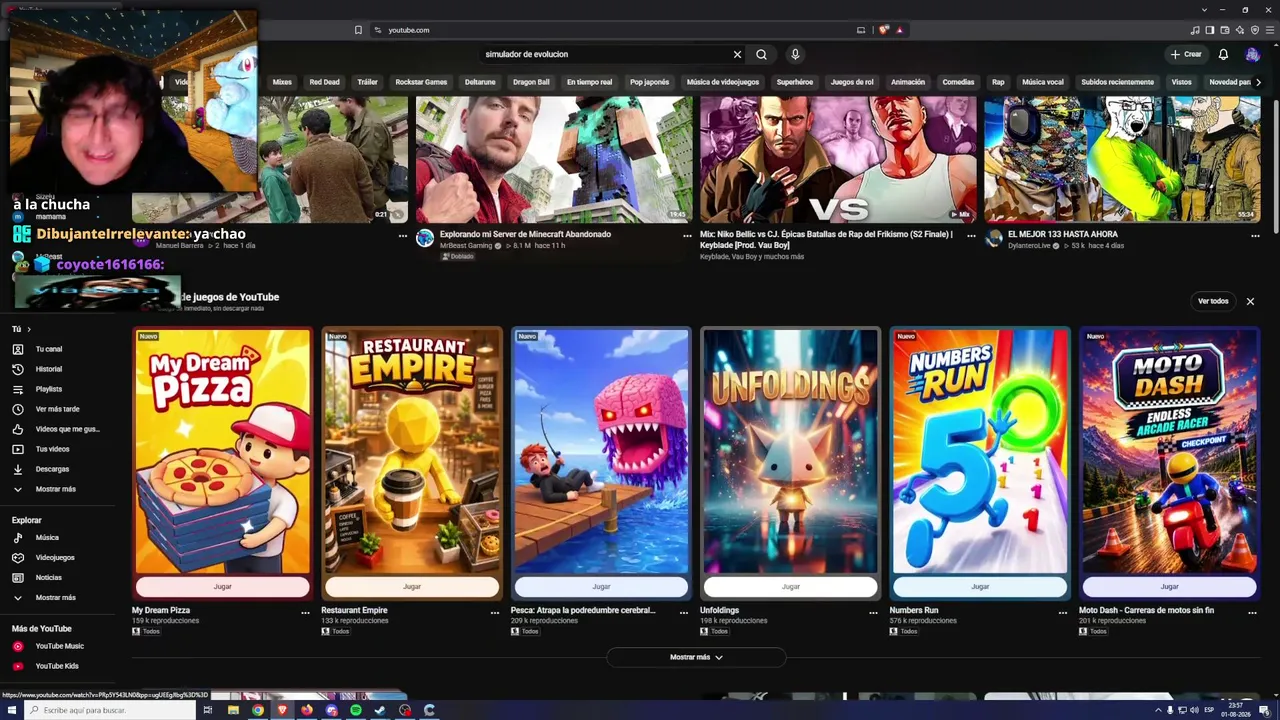This screenshot has height=720, width=1280.
Task: Open the Brave Wallet icon
Action: coord(1225,30)
